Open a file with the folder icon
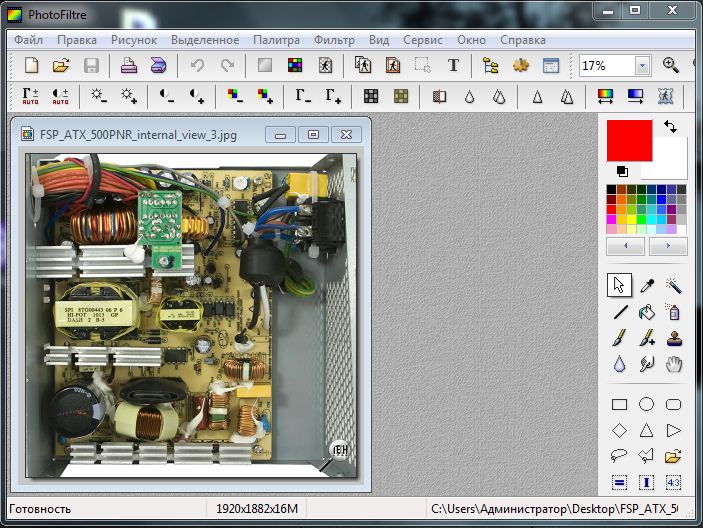The image size is (703, 528). [x=61, y=65]
